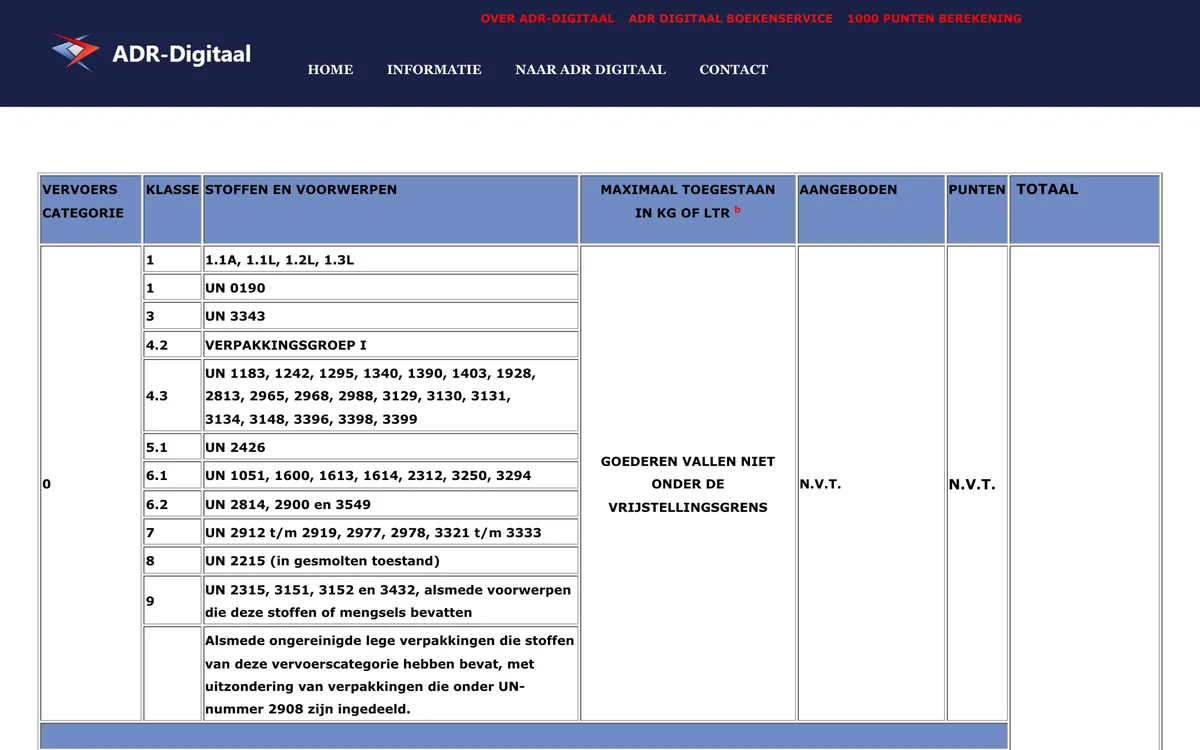This screenshot has width=1200, height=750.
Task: Go to the HOME menu item
Action: tap(330, 69)
